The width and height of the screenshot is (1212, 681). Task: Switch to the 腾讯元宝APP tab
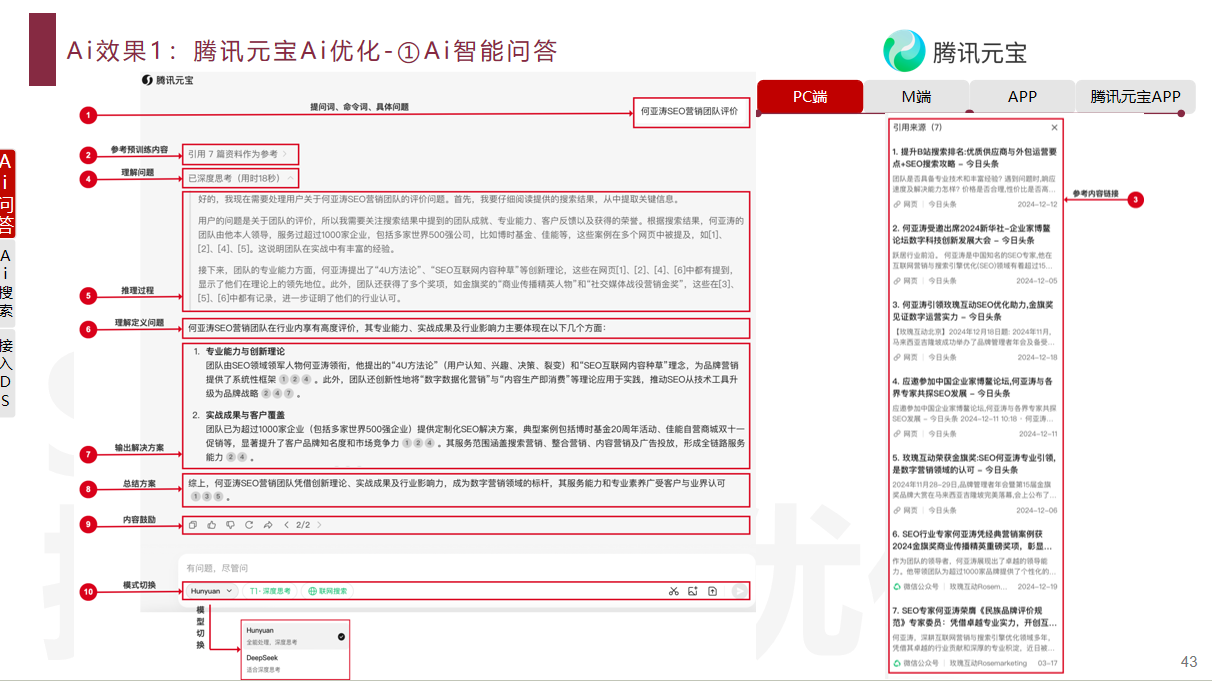click(1135, 97)
